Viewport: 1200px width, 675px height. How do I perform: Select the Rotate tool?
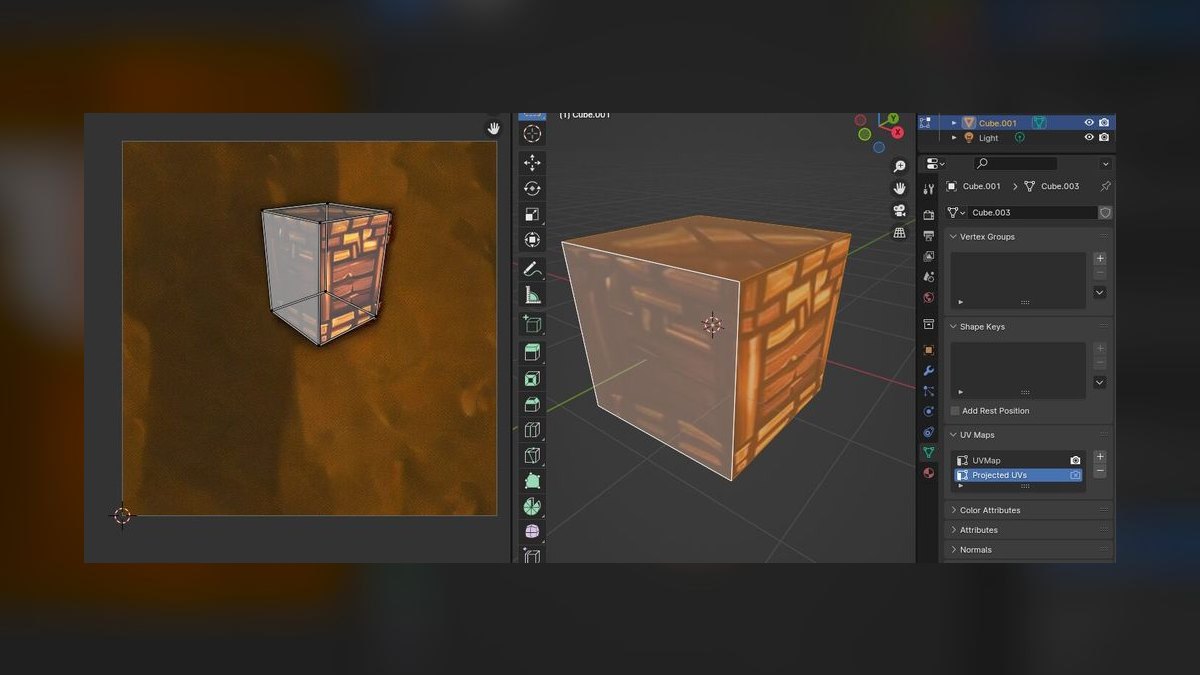pos(532,188)
